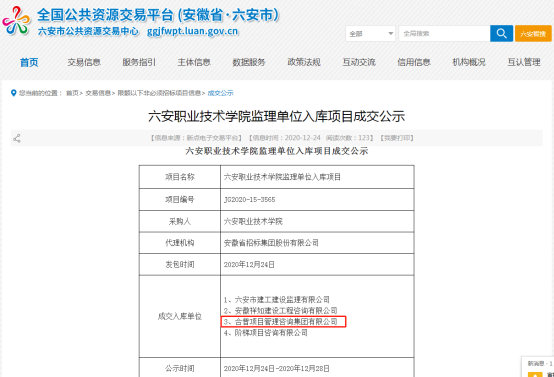
Task: Click the 代理机构 label cell
Action: pos(180,243)
